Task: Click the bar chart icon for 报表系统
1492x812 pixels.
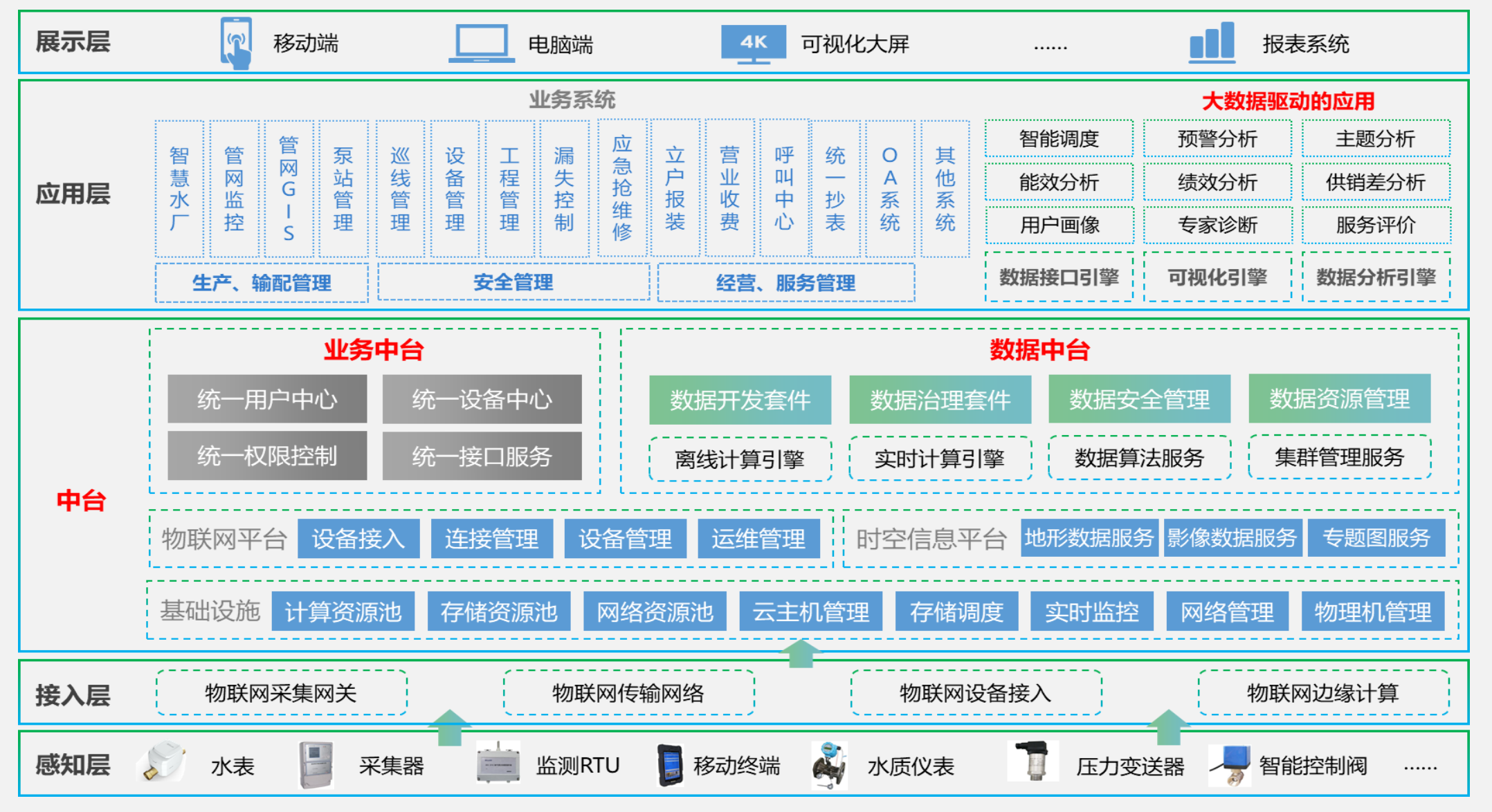Action: pyautogui.click(x=1212, y=42)
